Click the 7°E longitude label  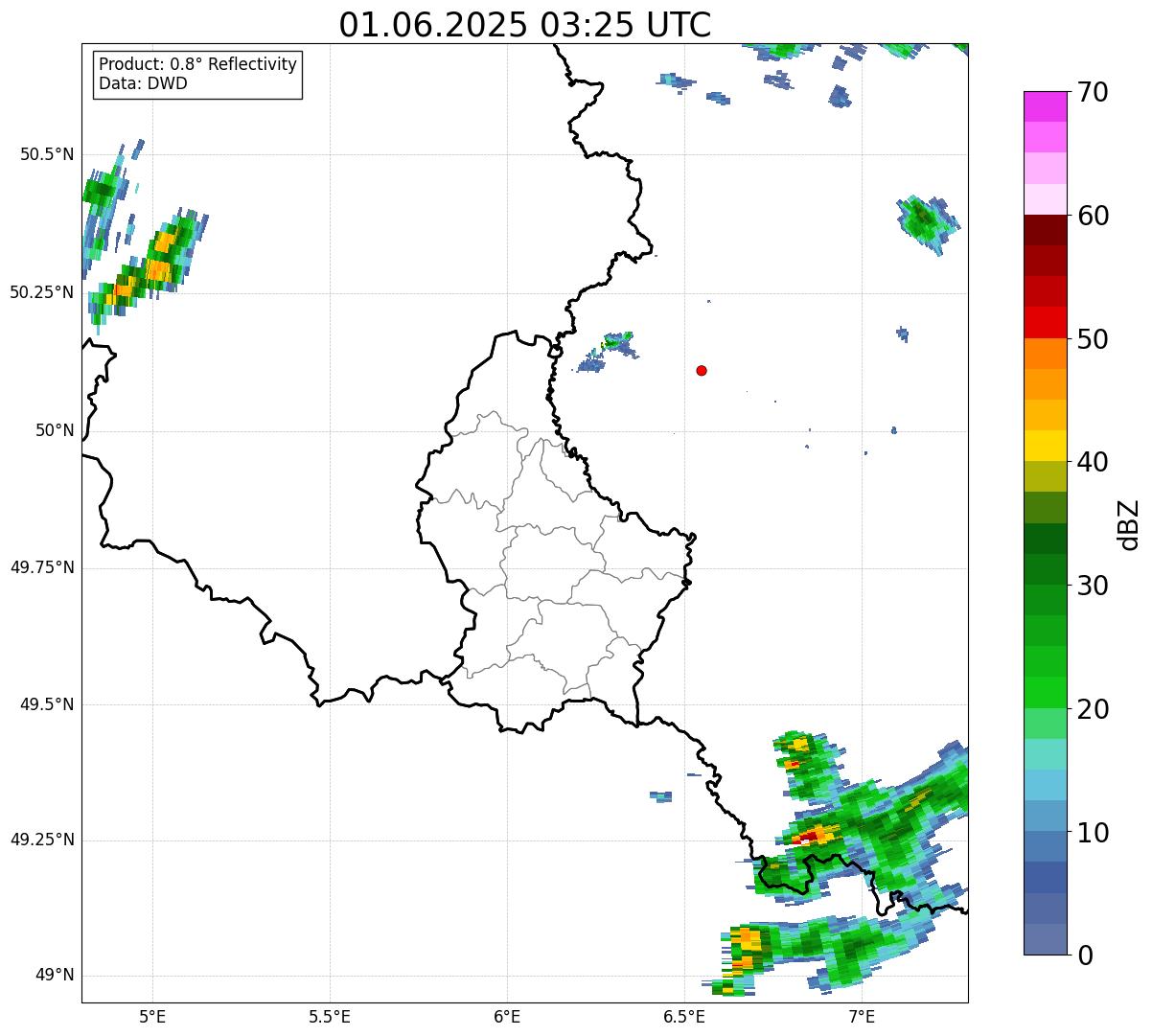pos(862,1016)
